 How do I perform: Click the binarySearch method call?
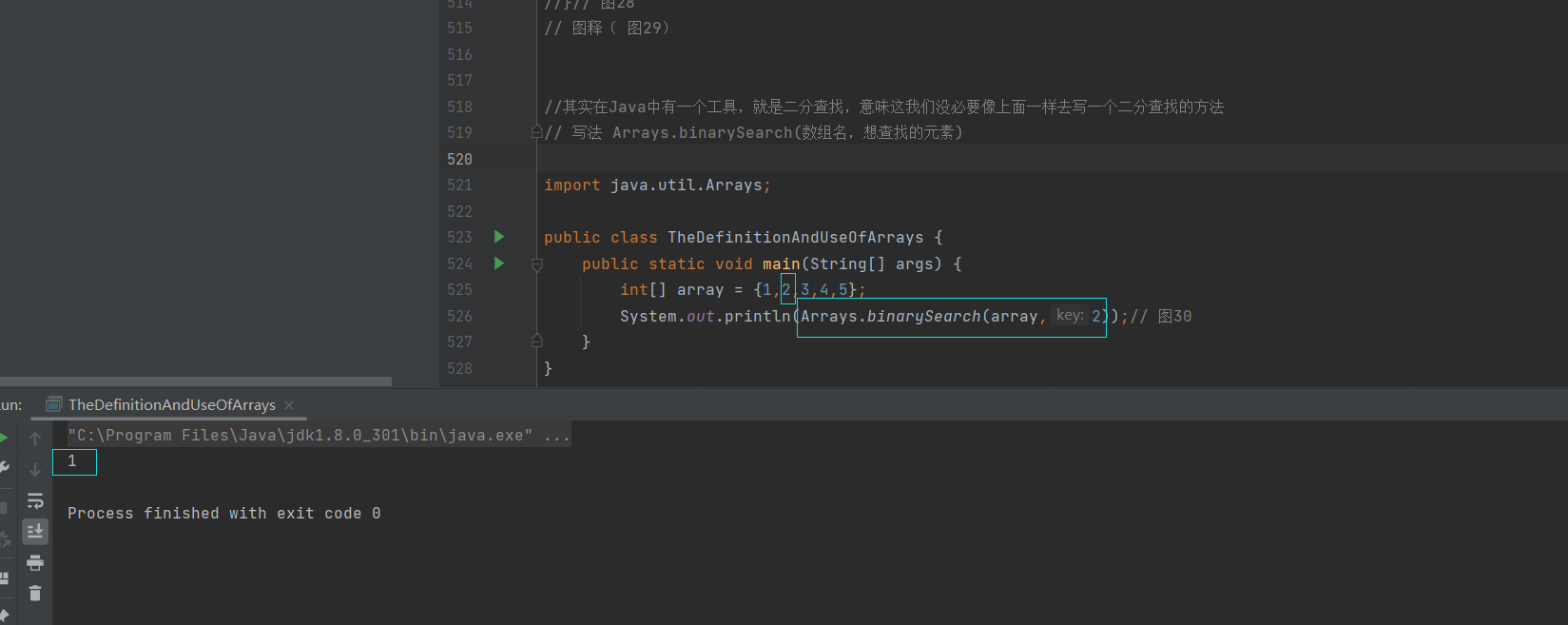tap(923, 316)
